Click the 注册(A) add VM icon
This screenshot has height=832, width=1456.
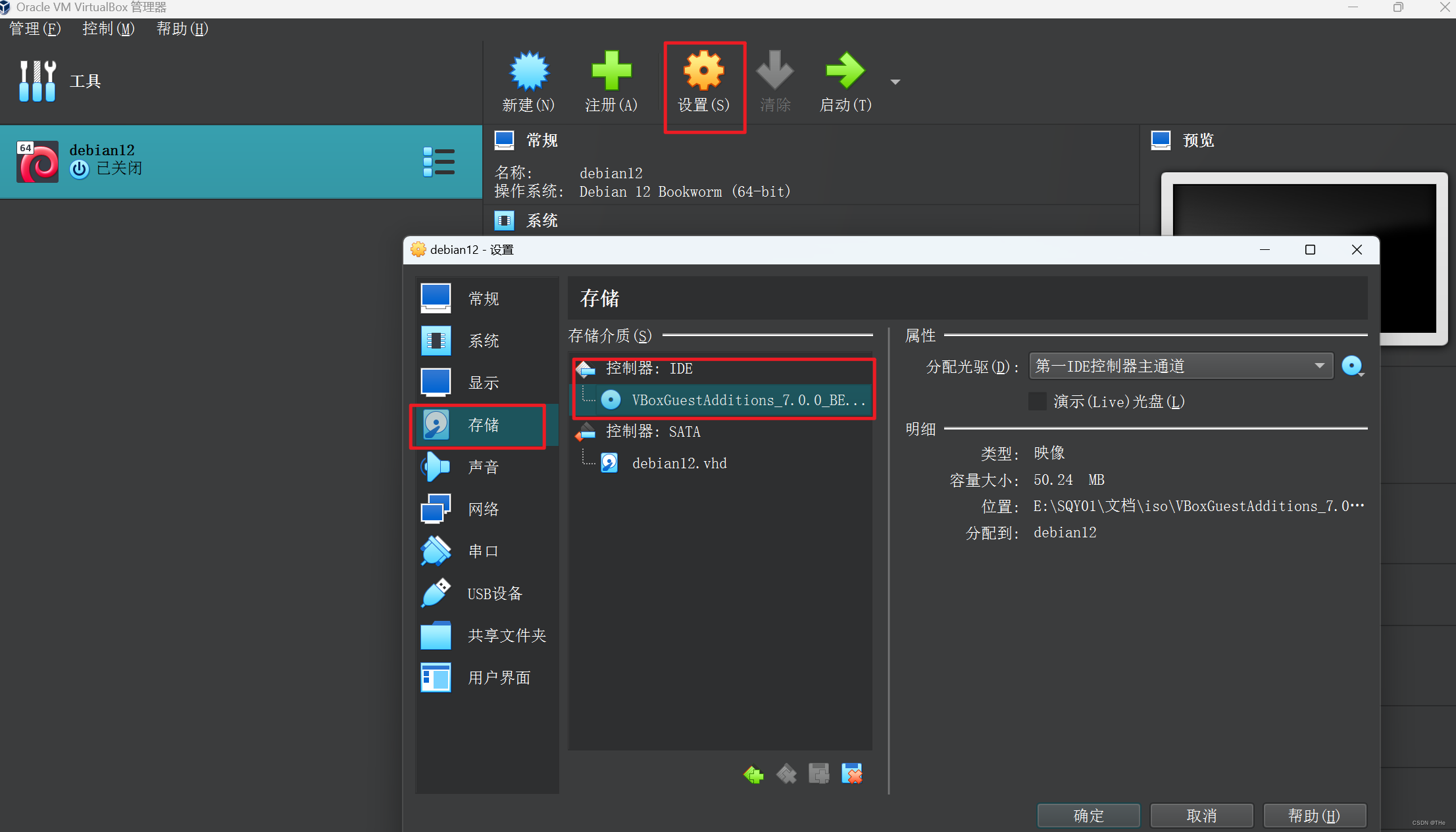coord(611,71)
